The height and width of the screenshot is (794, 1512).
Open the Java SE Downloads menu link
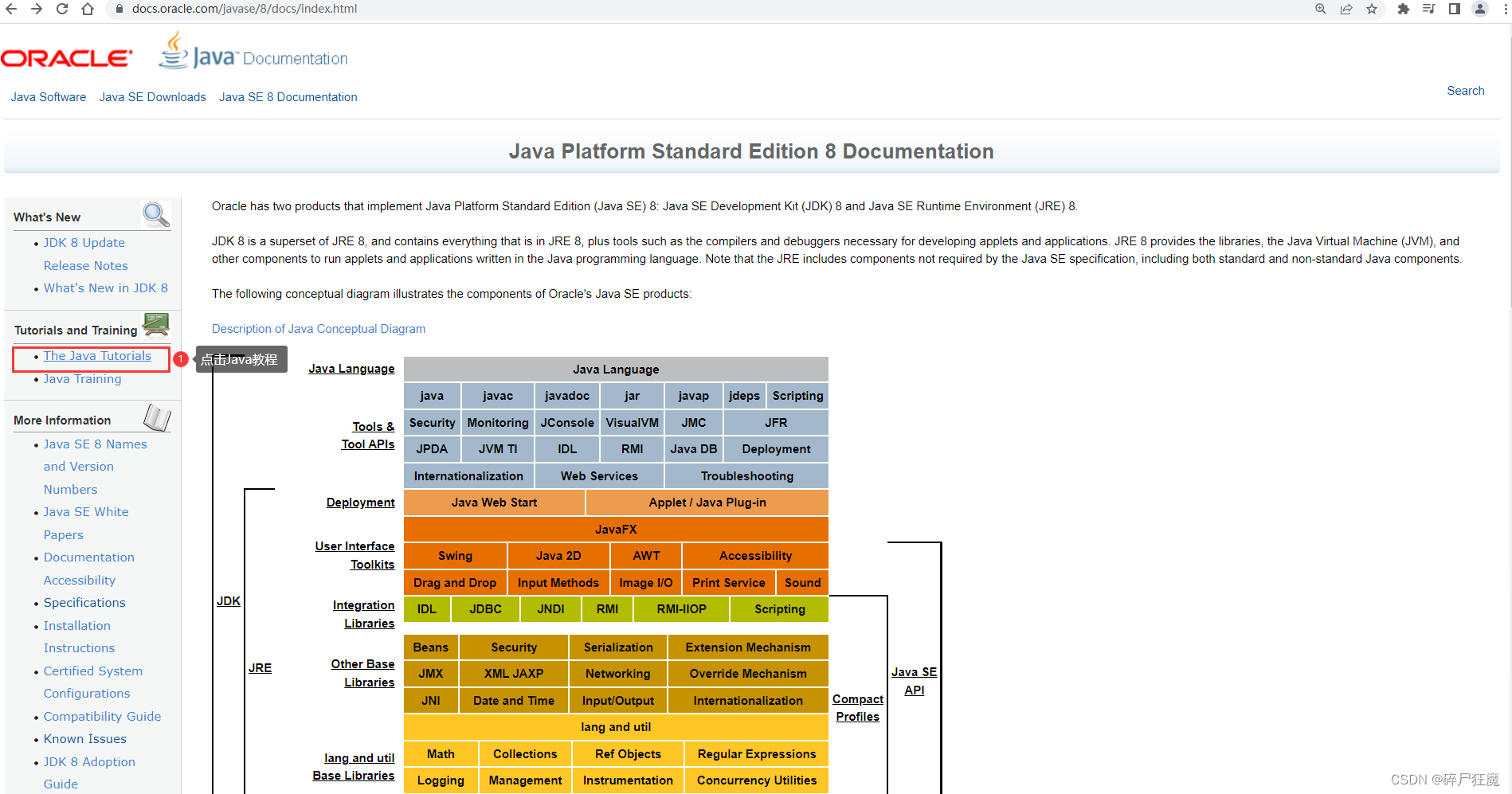153,97
